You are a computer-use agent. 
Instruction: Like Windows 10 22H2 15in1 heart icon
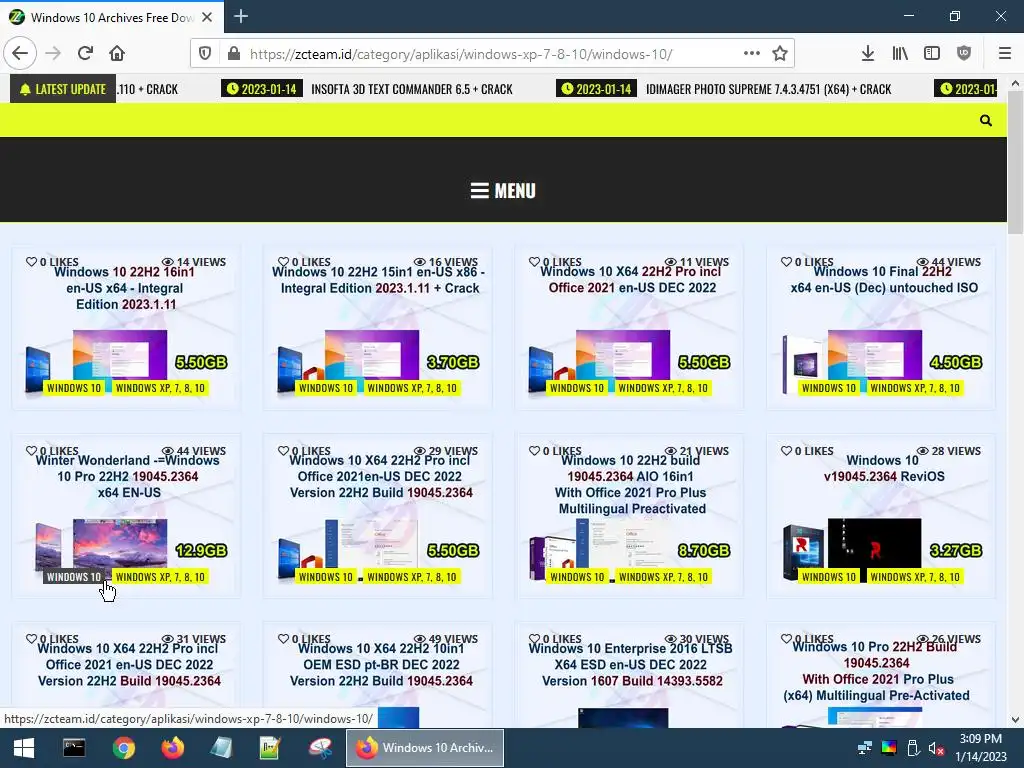point(283,262)
